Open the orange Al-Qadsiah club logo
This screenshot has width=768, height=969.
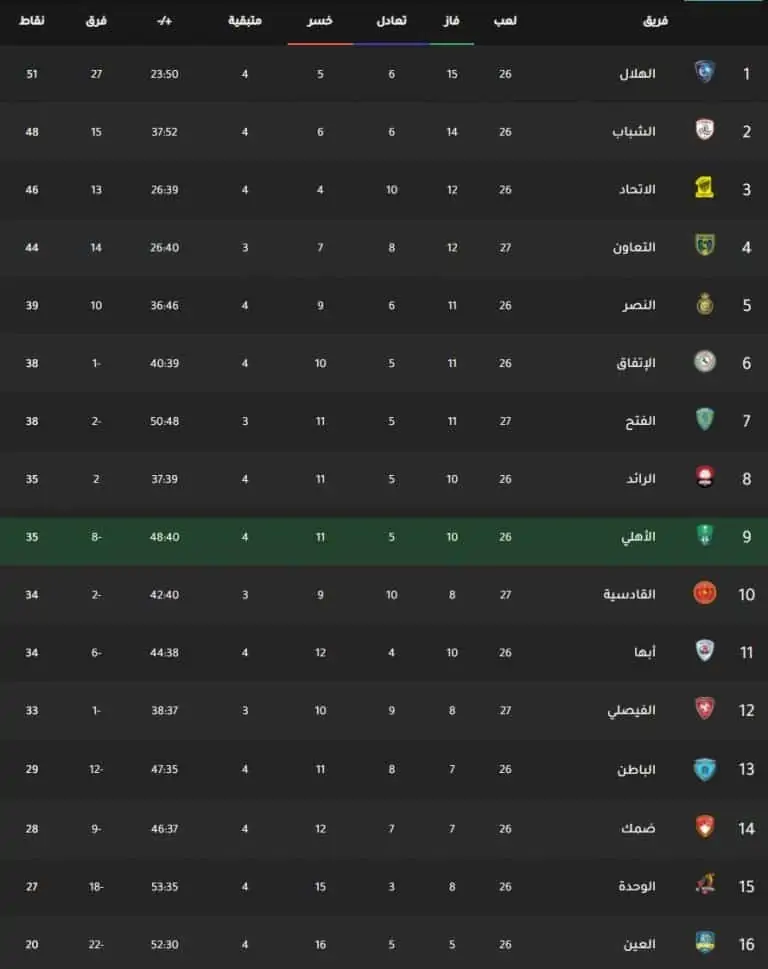(704, 593)
